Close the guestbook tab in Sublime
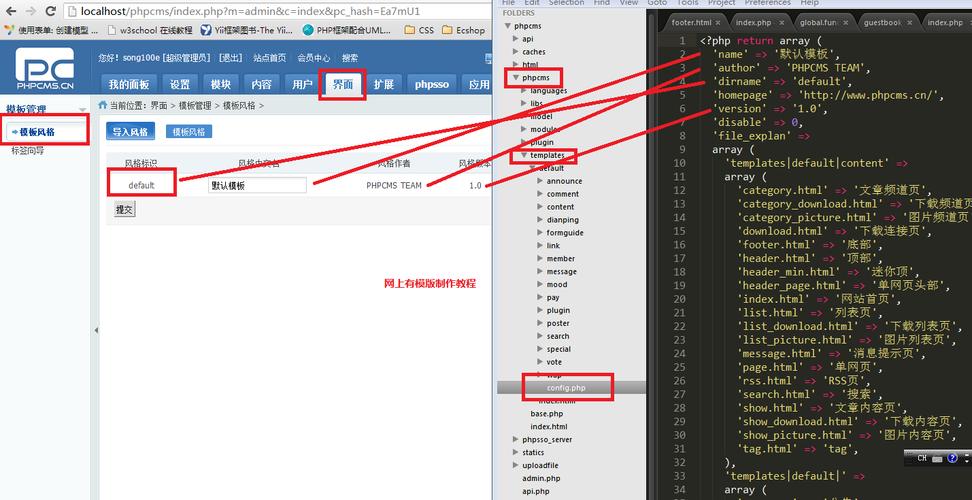Viewport: 972px width, 500px height. click(910, 22)
